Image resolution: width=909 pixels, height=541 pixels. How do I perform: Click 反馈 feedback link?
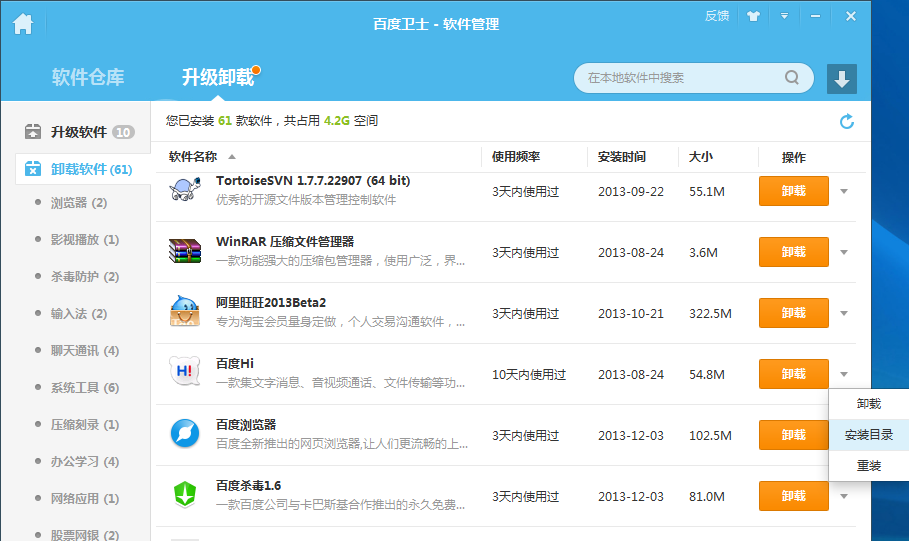click(717, 16)
